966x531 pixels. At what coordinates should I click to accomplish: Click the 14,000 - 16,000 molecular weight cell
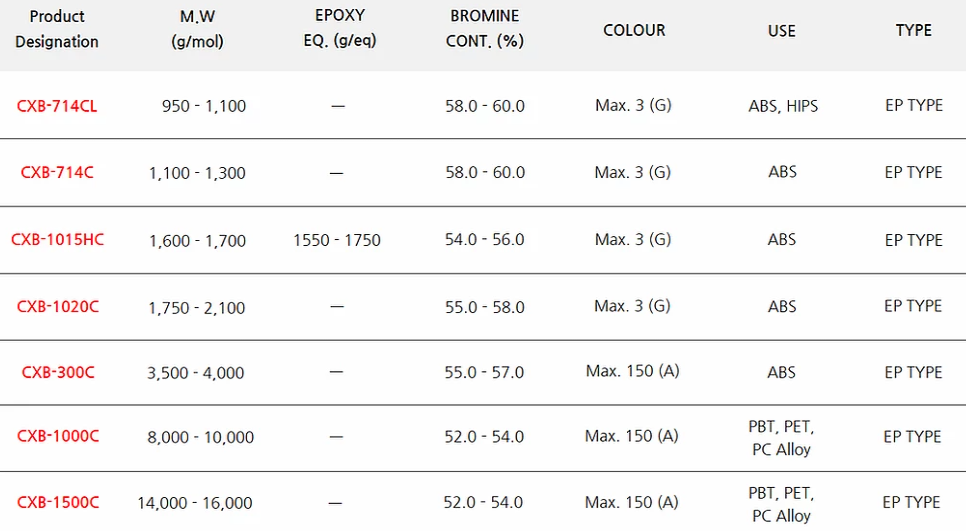[195, 503]
